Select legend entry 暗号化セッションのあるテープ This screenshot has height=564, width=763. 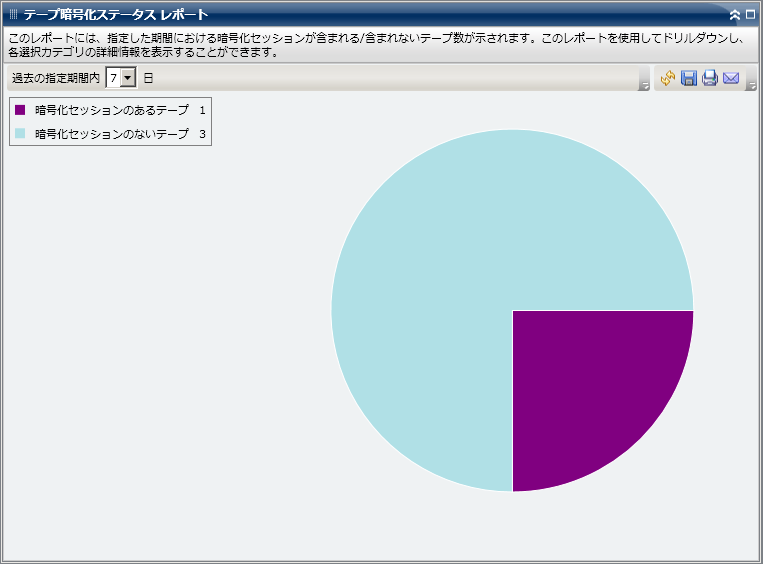tap(111, 110)
